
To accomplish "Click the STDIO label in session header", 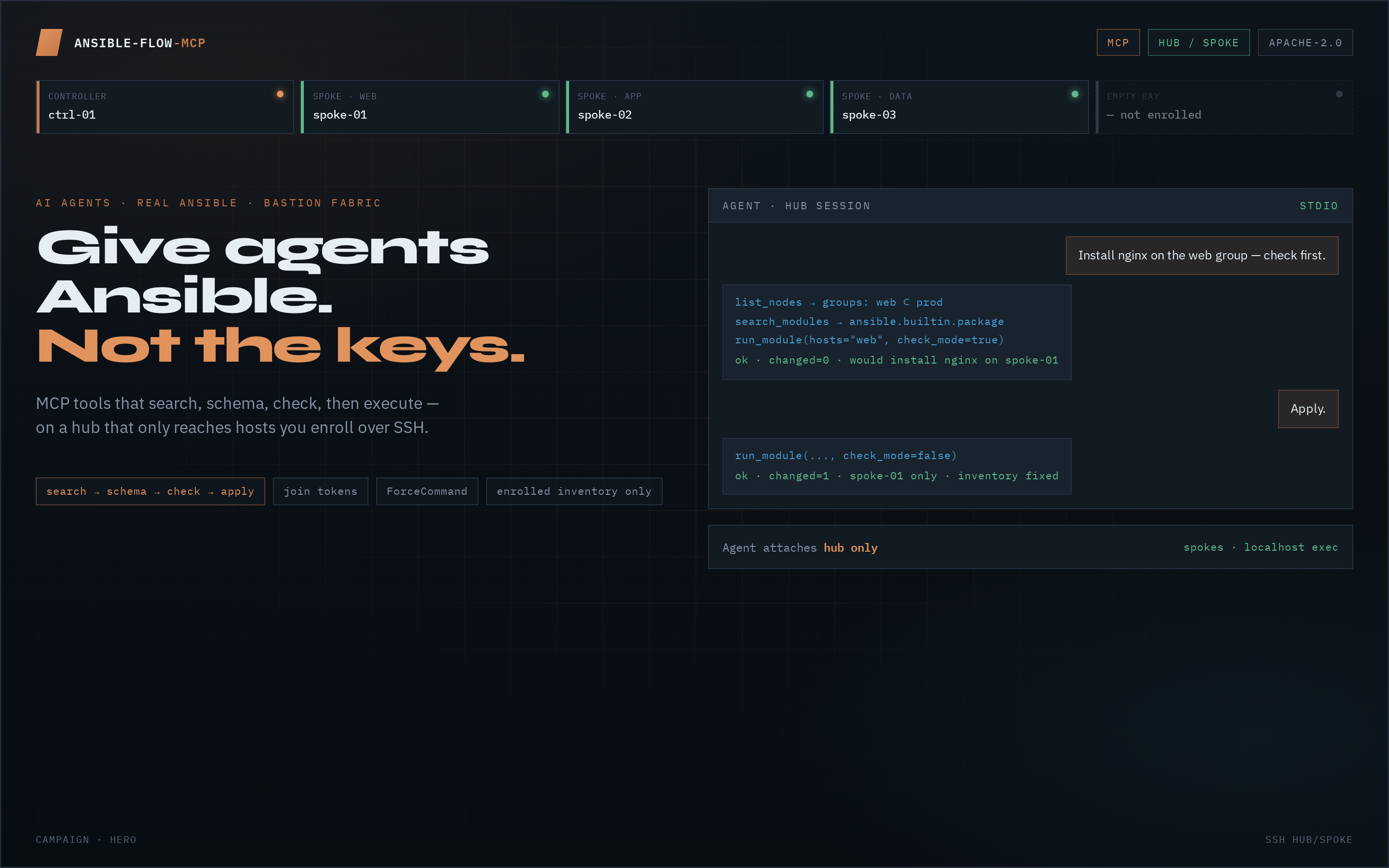I will (x=1319, y=206).
